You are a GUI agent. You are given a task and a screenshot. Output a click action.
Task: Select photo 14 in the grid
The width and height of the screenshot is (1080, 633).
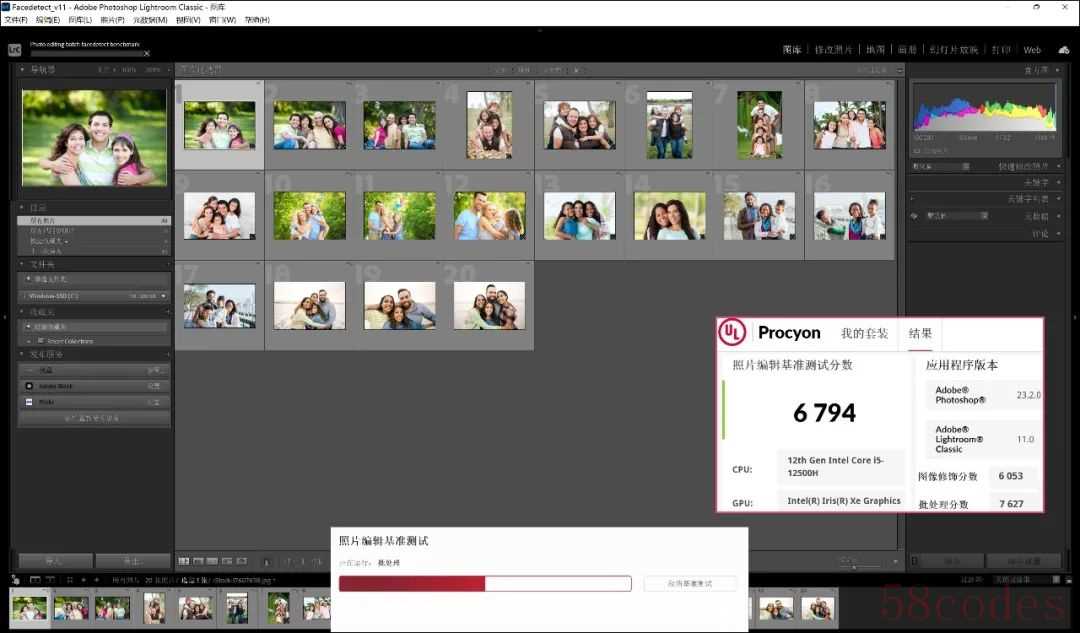669,216
